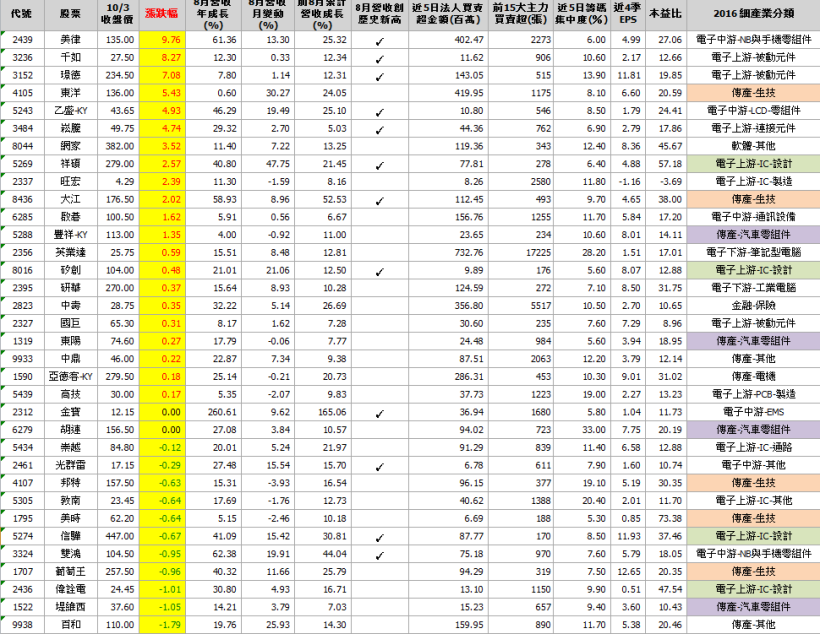The width and height of the screenshot is (820, 634).
Task: Click the yellow cell showing 8.27
Action: pyautogui.click(x=162, y=58)
